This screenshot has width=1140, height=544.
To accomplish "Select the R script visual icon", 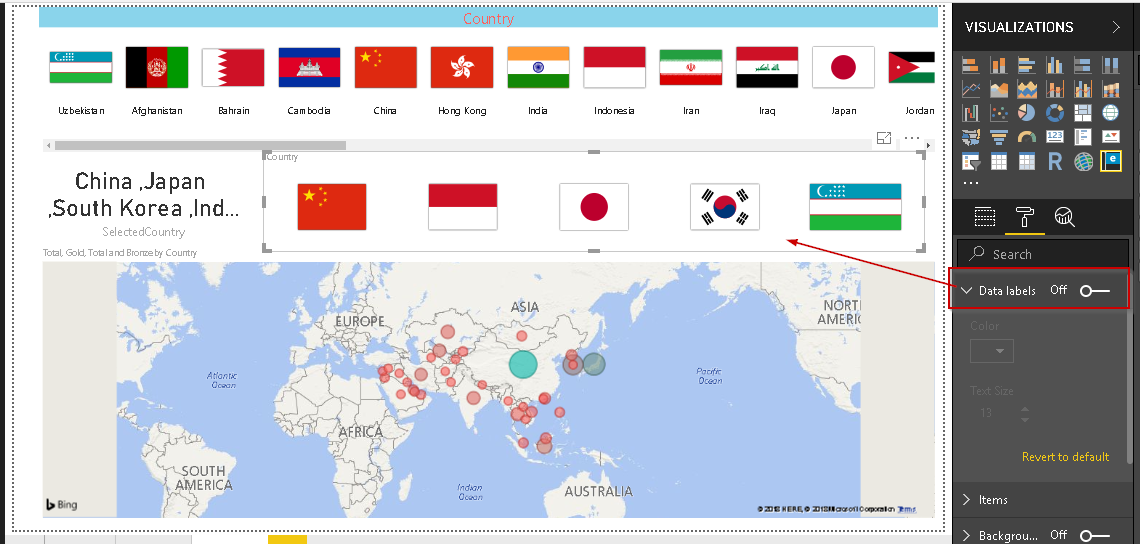I will pyautogui.click(x=1055, y=161).
